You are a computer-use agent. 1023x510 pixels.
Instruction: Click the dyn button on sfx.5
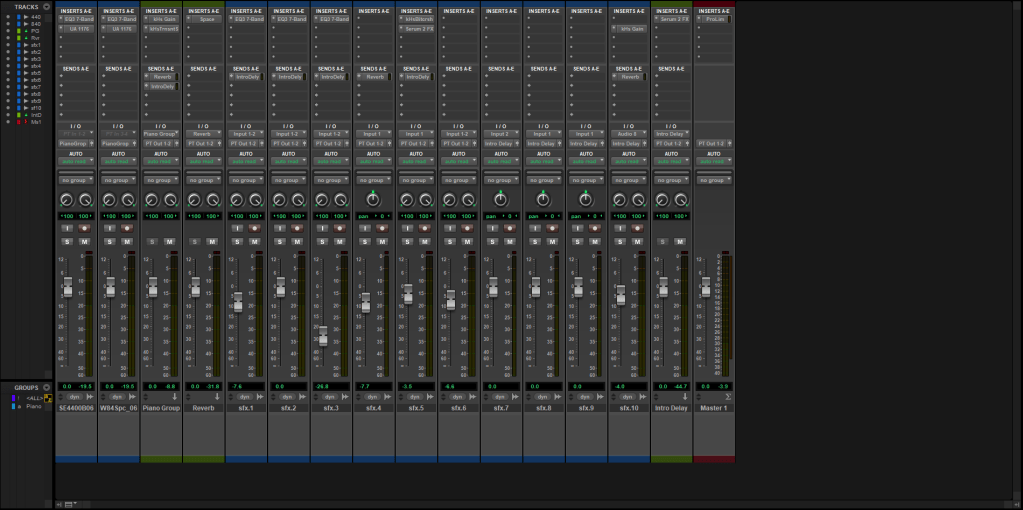414,397
